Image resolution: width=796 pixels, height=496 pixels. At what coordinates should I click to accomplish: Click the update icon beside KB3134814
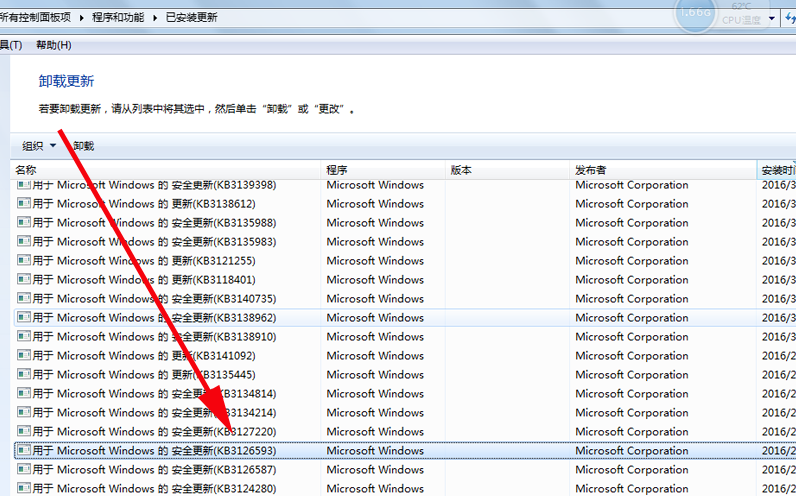tap(24, 393)
